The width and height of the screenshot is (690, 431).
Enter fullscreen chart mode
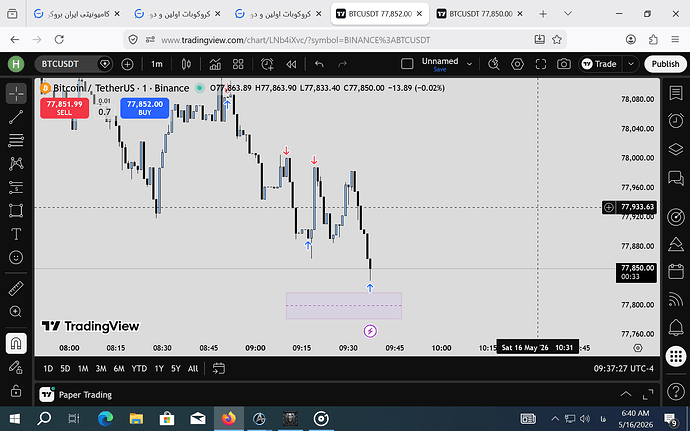(541, 64)
